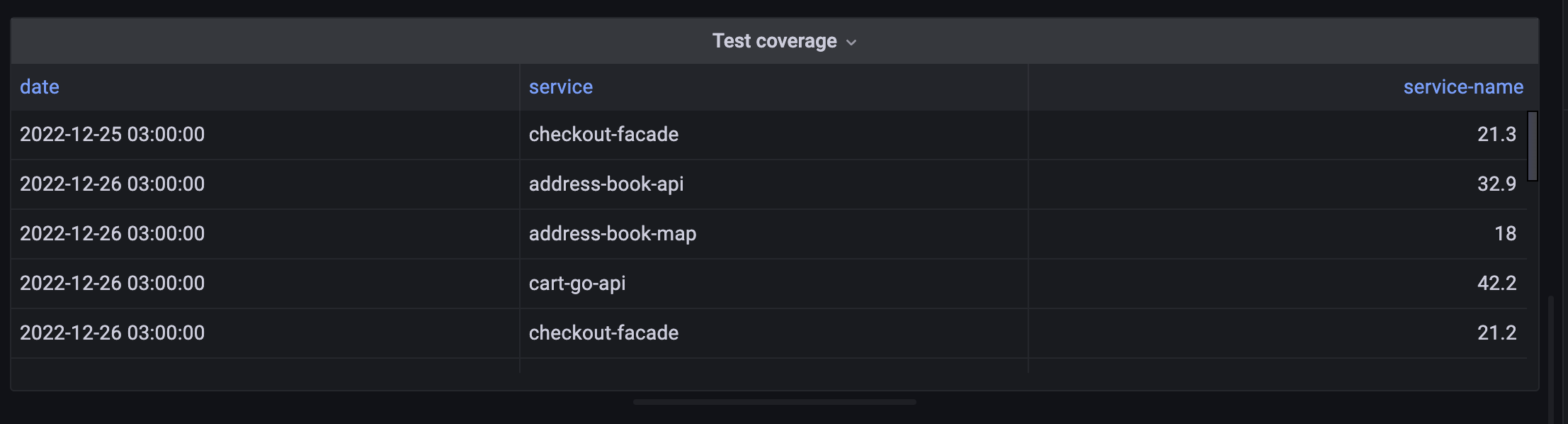Sort table by the date column header
This screenshot has width=1568, height=424.
[x=40, y=87]
